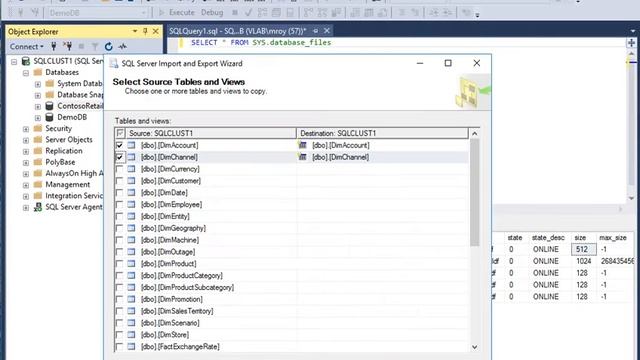Click the SQL Server Agent icon

click(38, 207)
